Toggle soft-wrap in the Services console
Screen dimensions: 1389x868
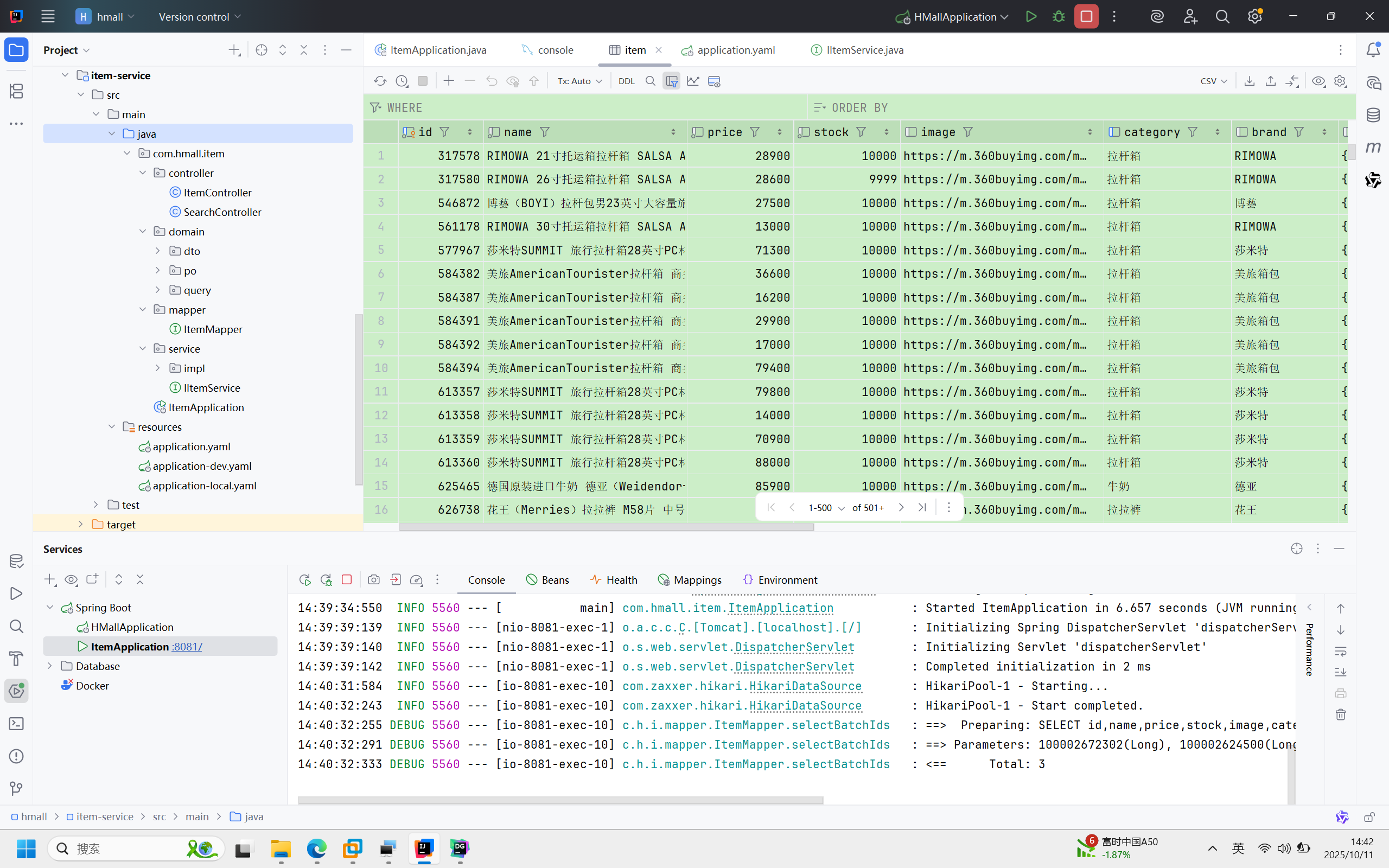pyautogui.click(x=1340, y=651)
